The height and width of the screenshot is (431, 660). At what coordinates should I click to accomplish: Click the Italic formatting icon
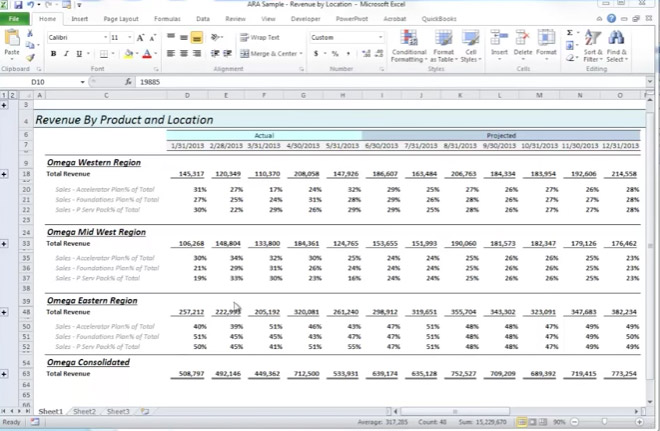[x=65, y=54]
